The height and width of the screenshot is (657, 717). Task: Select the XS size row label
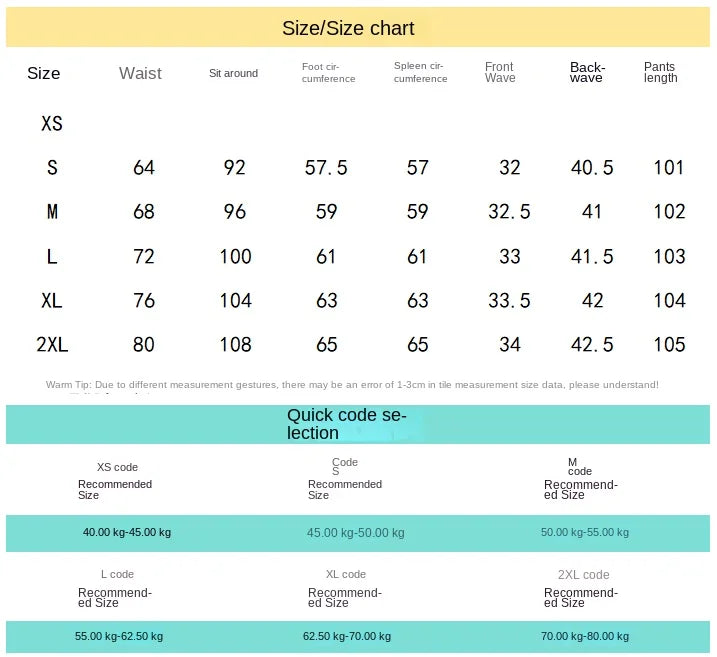[x=52, y=123]
